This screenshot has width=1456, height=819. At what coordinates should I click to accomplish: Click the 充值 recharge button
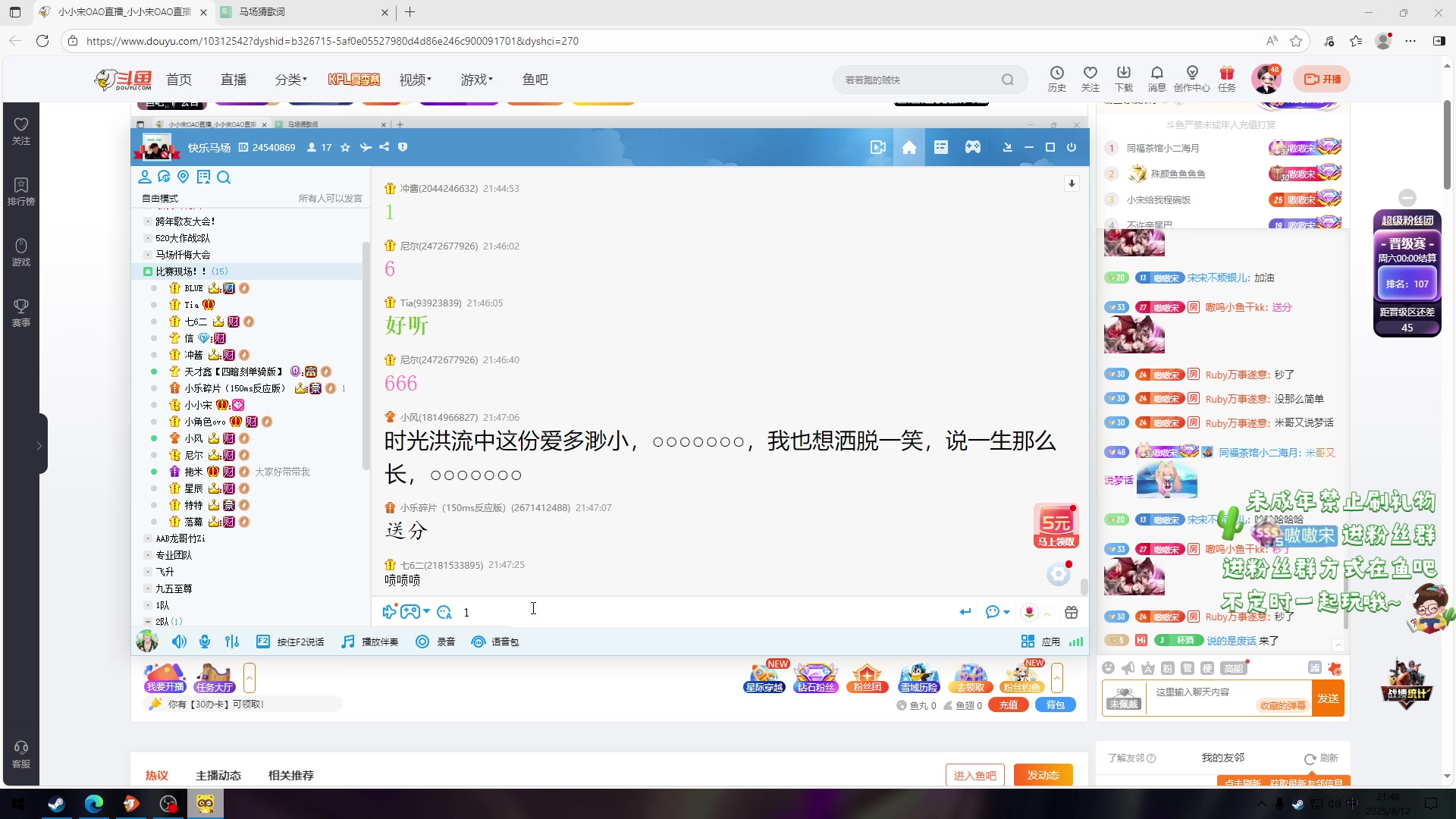tap(1009, 705)
